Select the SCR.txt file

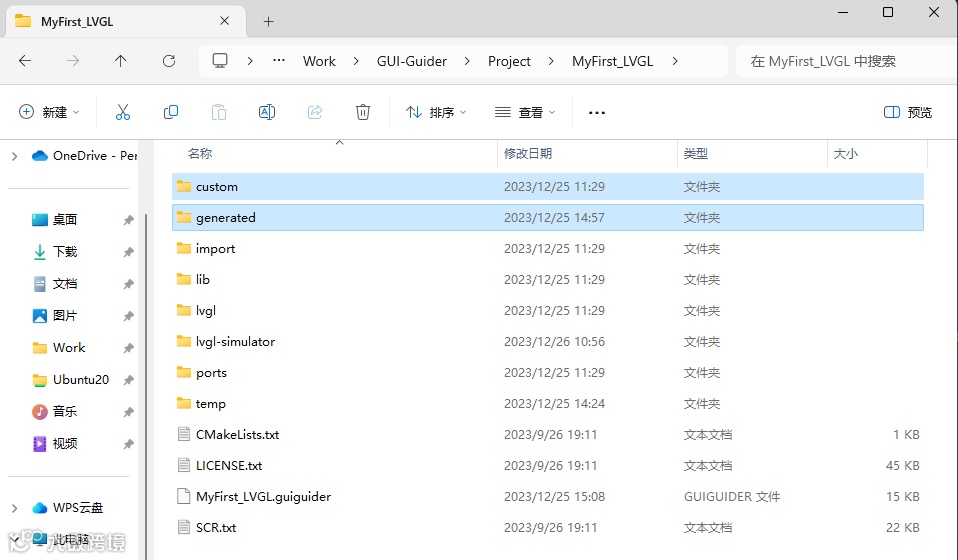[x=547, y=528]
